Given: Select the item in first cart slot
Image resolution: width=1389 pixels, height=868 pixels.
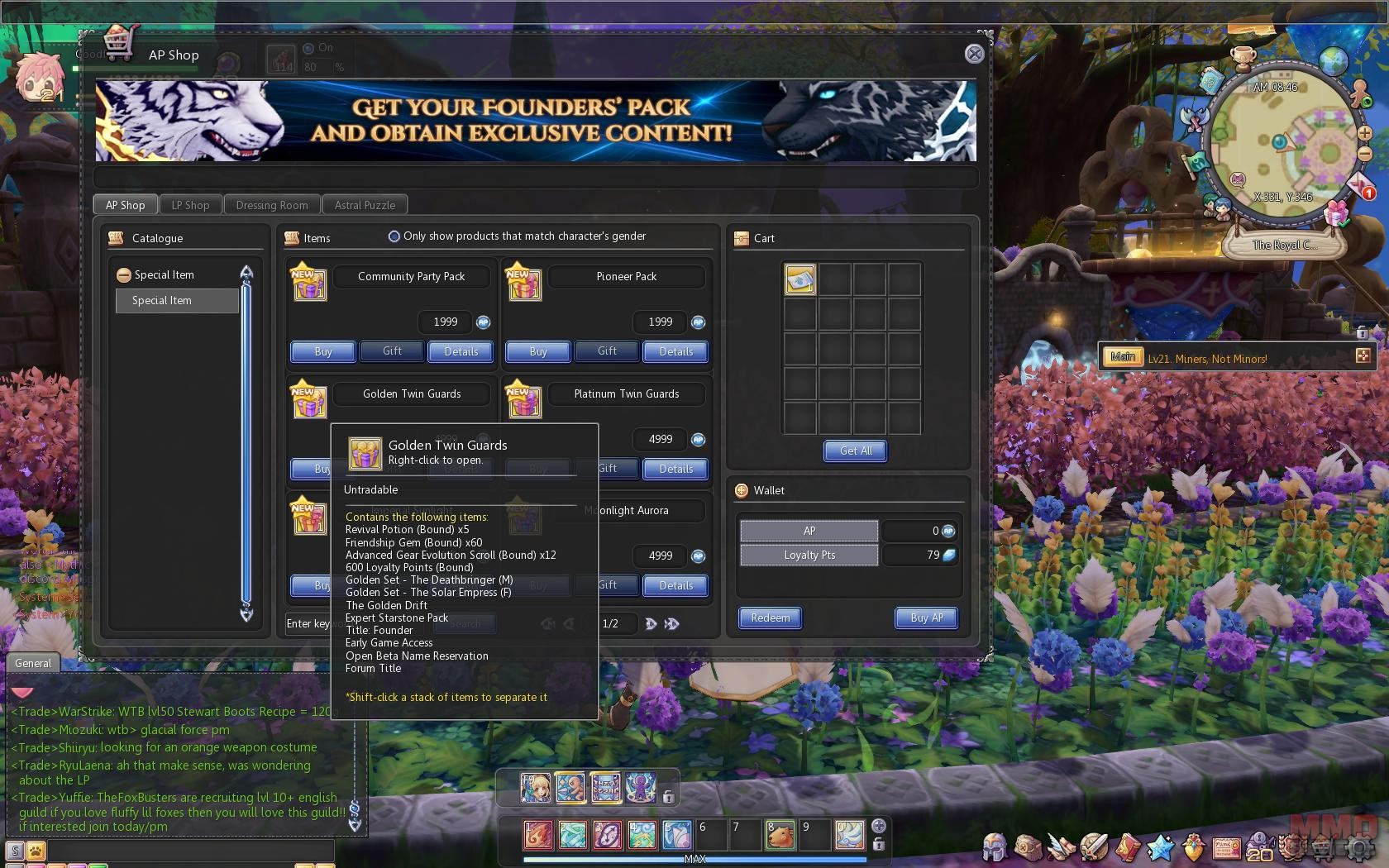Looking at the screenshot, I should point(800,279).
